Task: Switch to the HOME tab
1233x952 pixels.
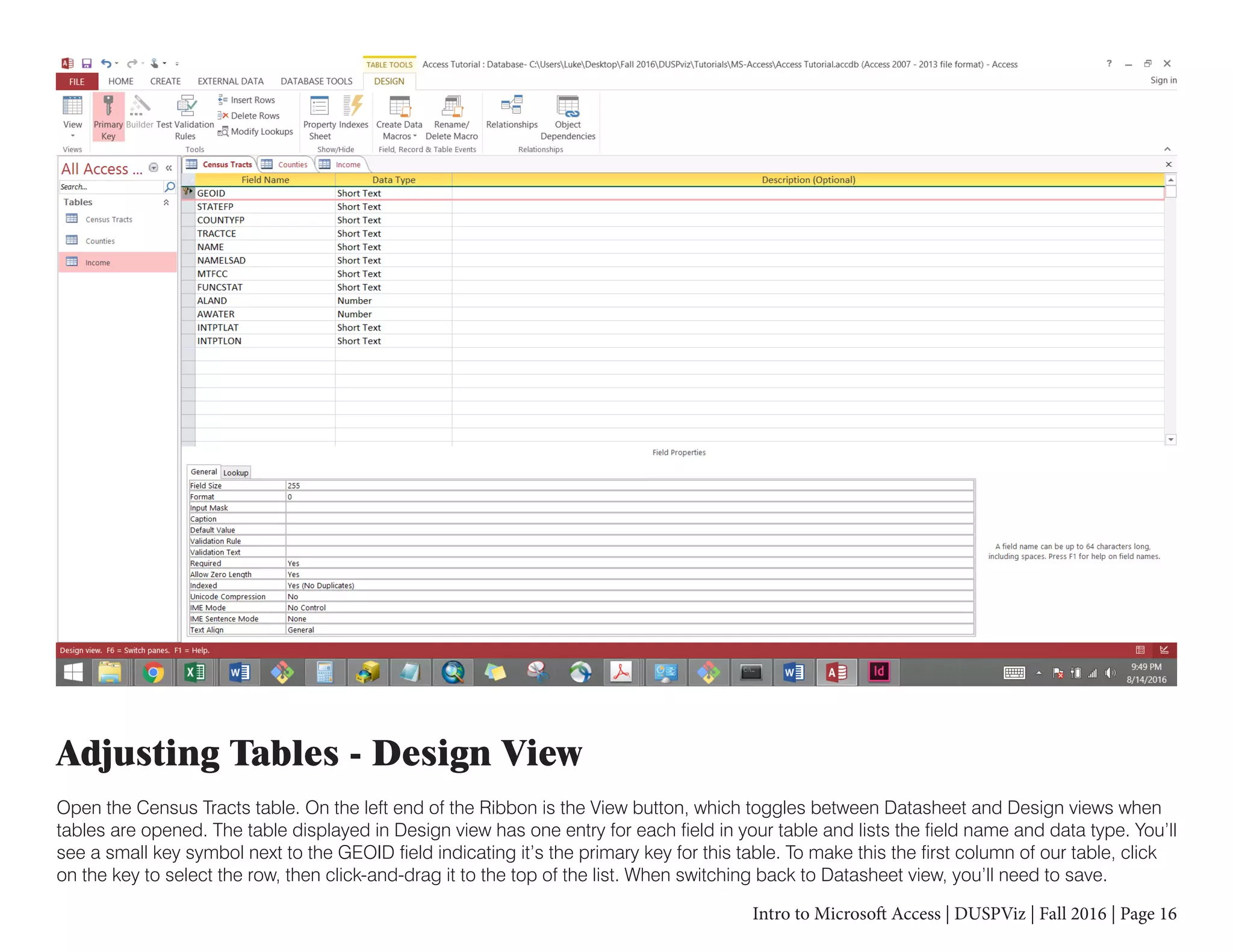Action: (x=120, y=81)
